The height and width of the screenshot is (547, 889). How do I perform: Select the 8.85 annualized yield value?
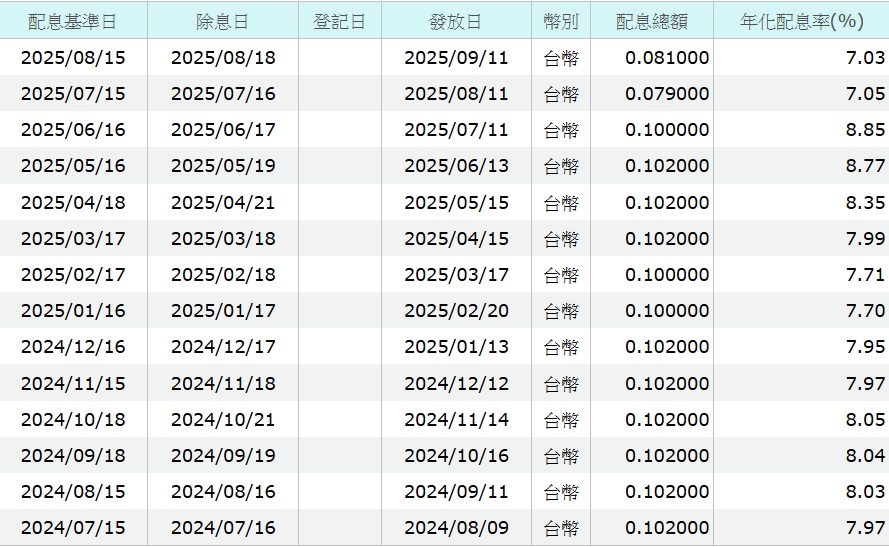[x=865, y=130]
